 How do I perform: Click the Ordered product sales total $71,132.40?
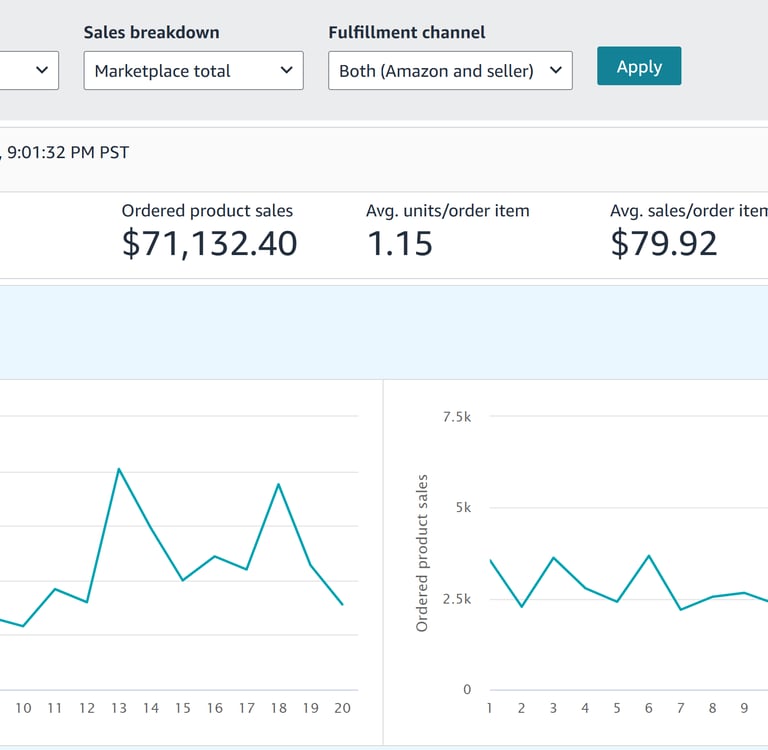(x=209, y=243)
